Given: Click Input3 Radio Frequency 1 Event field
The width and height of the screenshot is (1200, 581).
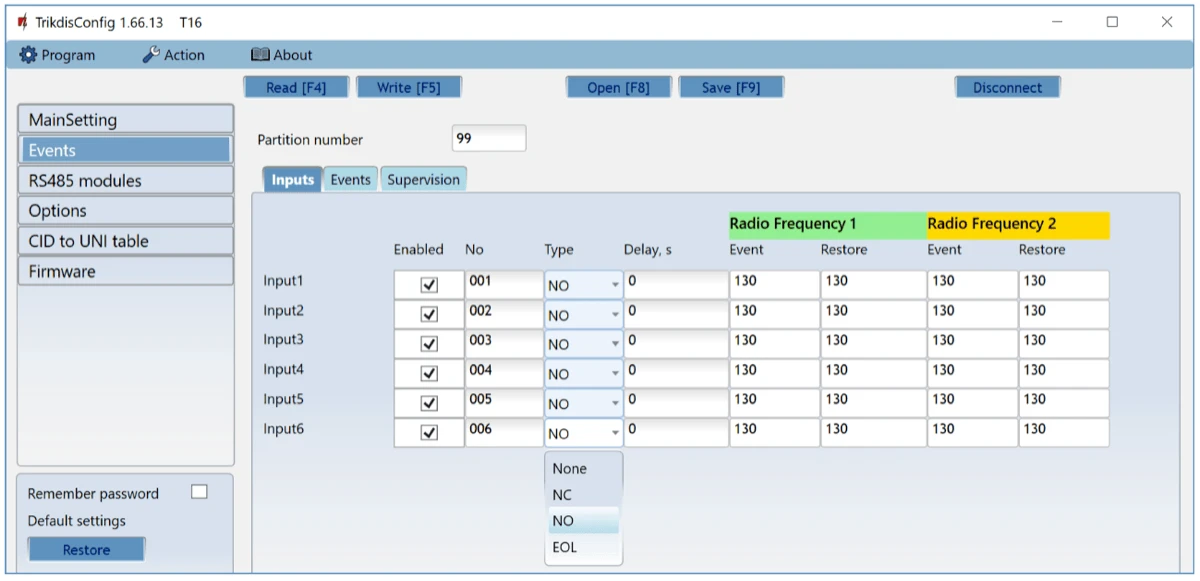Looking at the screenshot, I should (x=773, y=341).
